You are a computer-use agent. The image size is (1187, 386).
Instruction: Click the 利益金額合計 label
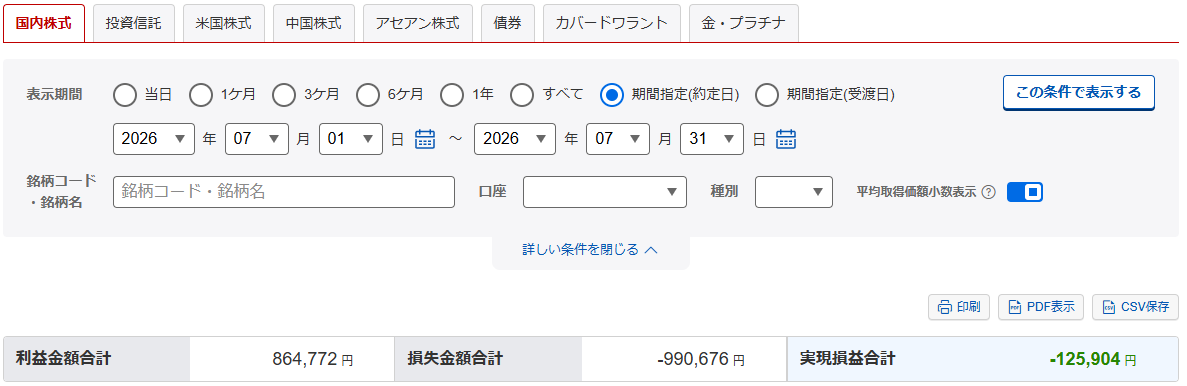63,359
